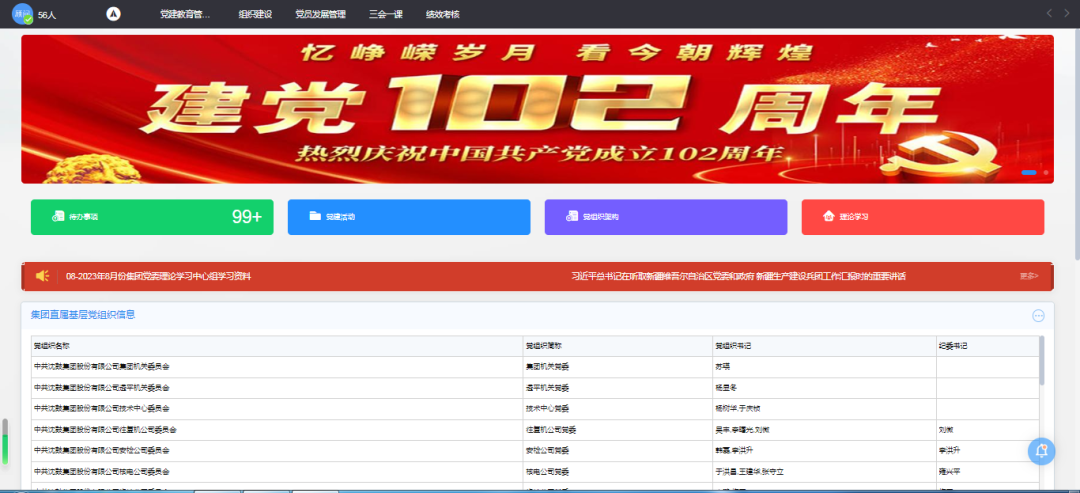Click the 纪委书记 column header
This screenshot has height=493, width=1080.
pos(988,346)
